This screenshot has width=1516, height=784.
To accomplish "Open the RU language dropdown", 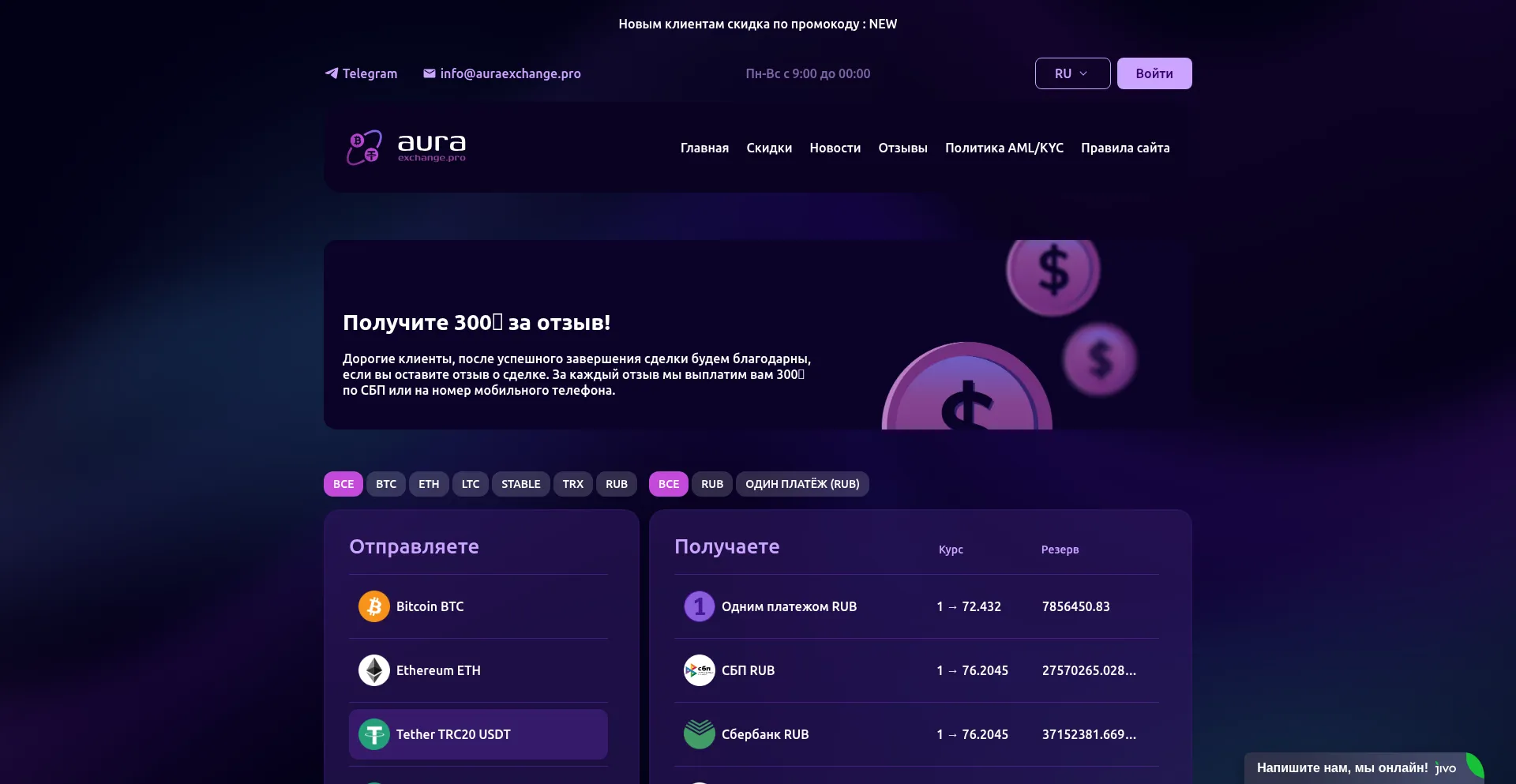I will (x=1072, y=73).
